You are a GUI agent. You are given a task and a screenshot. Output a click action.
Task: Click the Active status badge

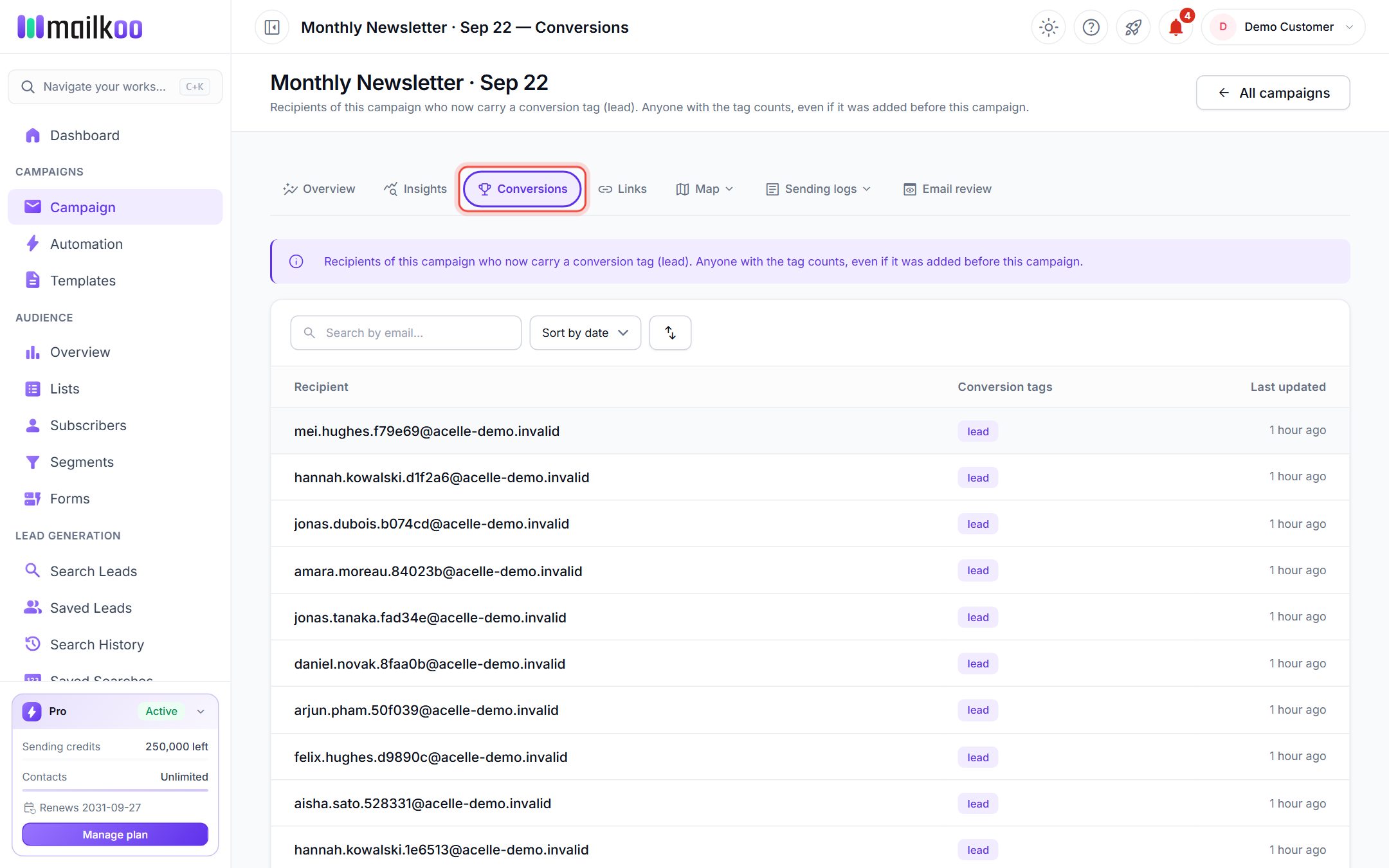[161, 711]
